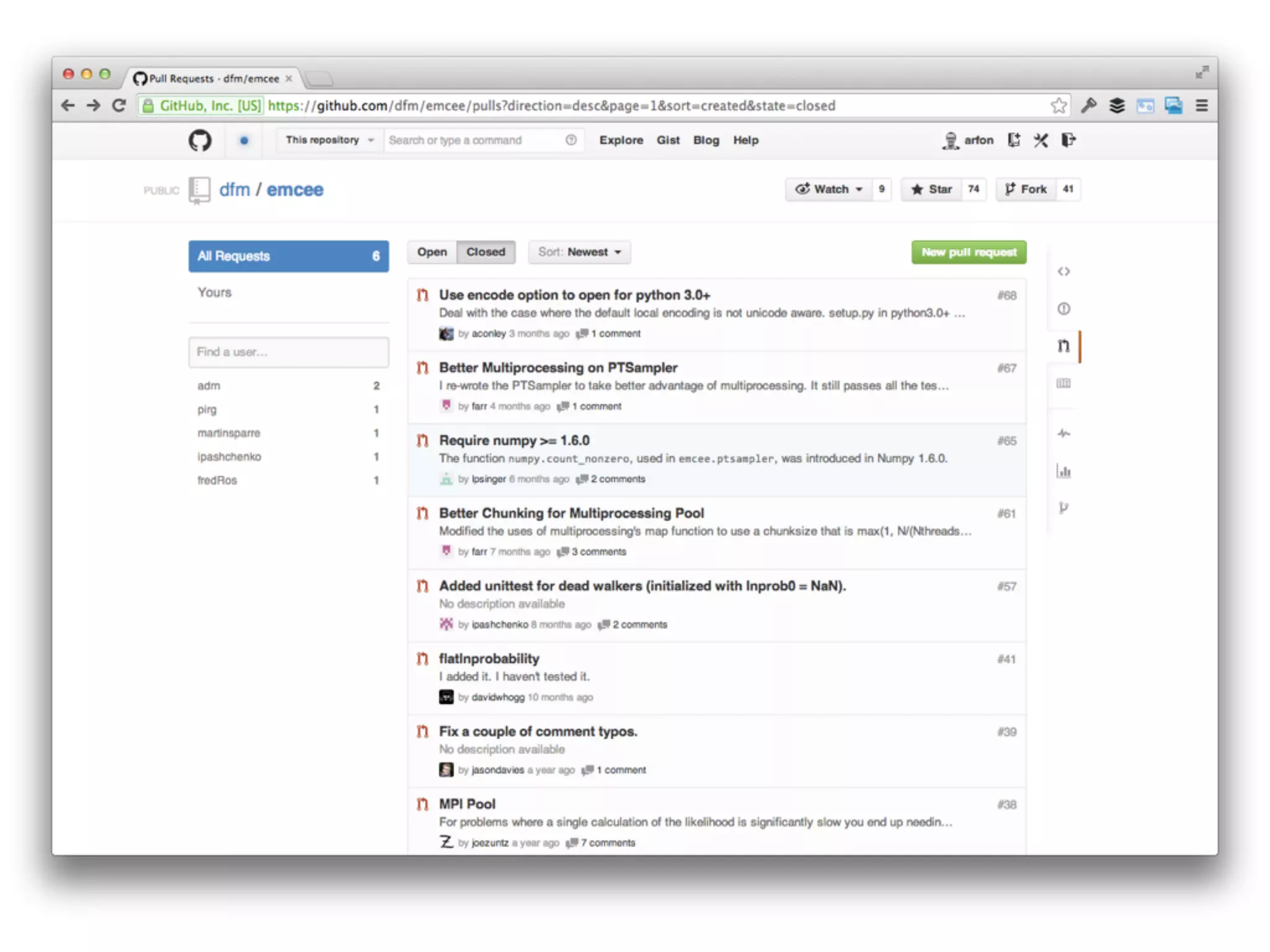This screenshot has height=952, width=1270.
Task: Select the Closed pull requests filter
Action: 486,252
